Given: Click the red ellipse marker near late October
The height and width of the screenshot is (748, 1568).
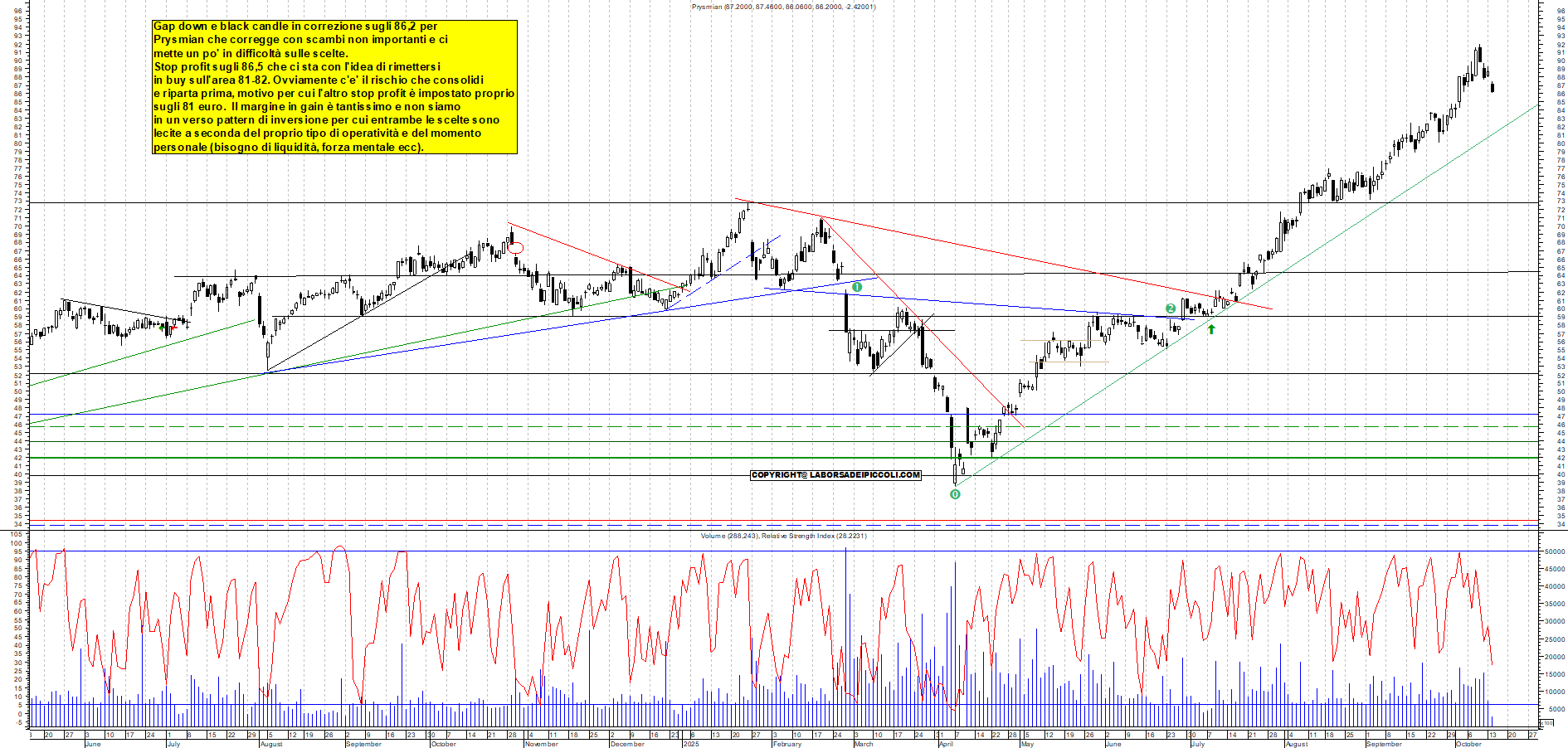Looking at the screenshot, I should pos(515,247).
